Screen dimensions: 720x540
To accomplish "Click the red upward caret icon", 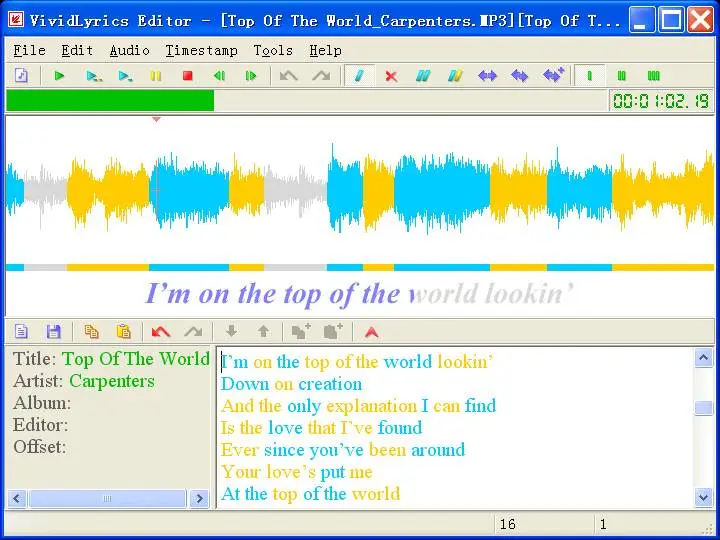I will pos(371,332).
